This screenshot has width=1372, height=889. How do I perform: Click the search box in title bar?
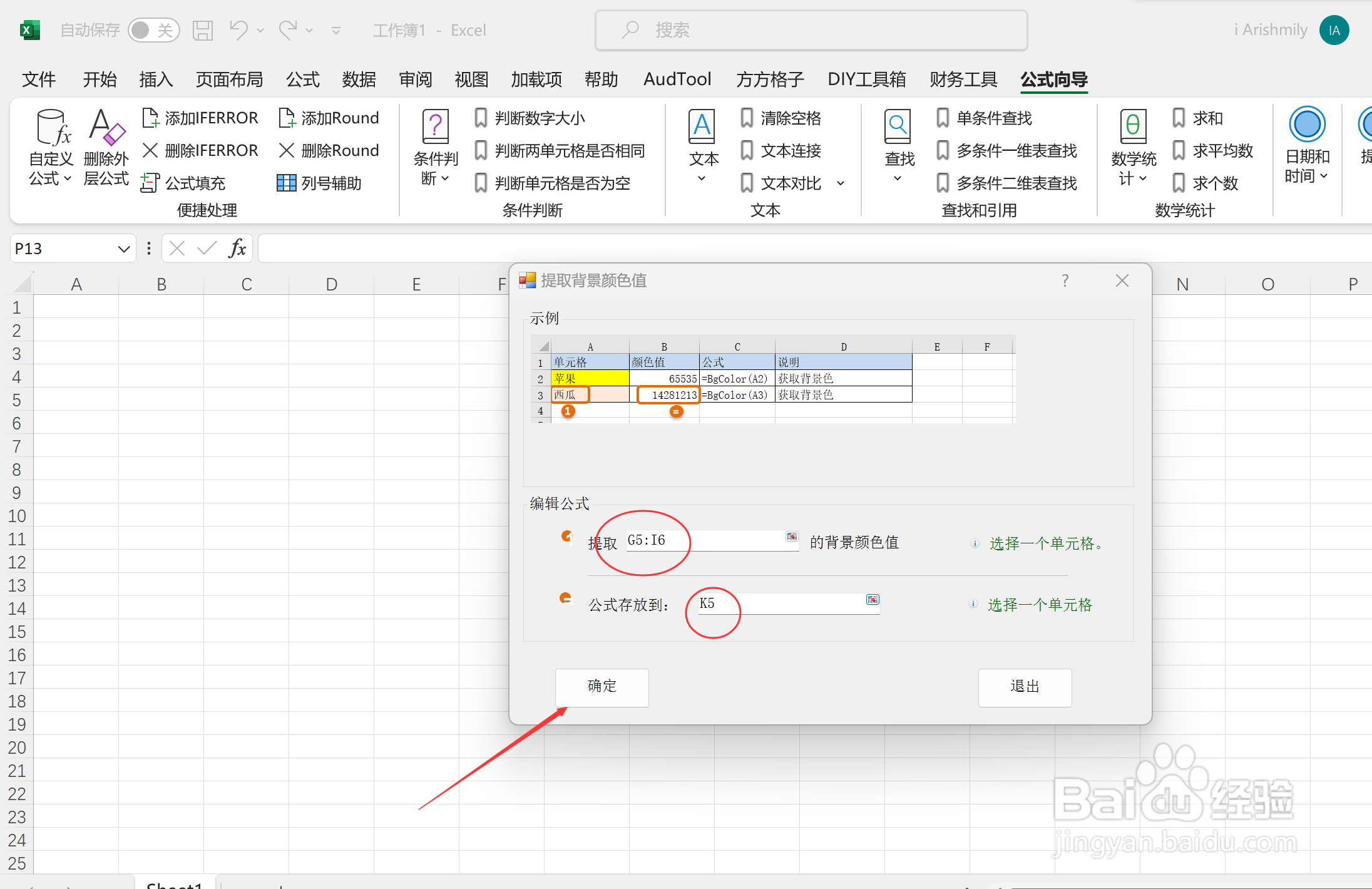[x=811, y=30]
